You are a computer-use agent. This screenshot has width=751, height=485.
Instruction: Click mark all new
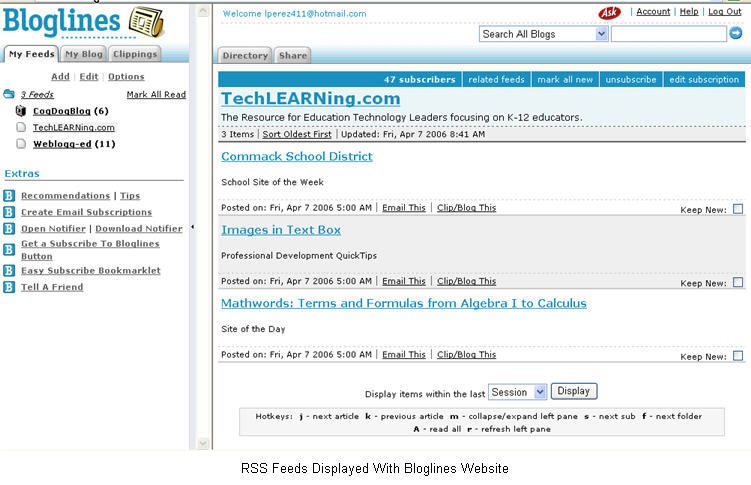pyautogui.click(x=565, y=79)
